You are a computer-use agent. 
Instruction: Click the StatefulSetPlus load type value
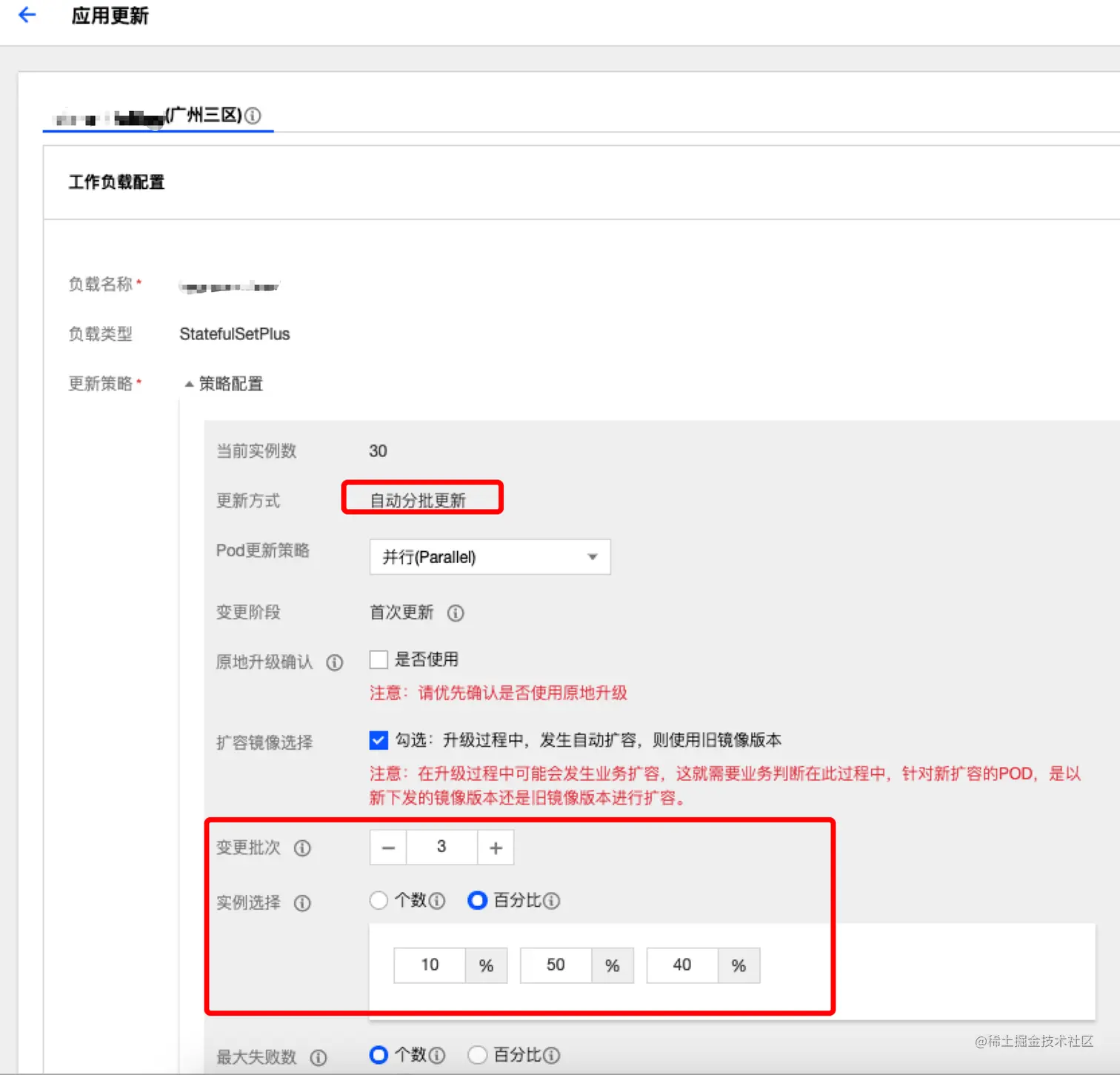(x=235, y=334)
